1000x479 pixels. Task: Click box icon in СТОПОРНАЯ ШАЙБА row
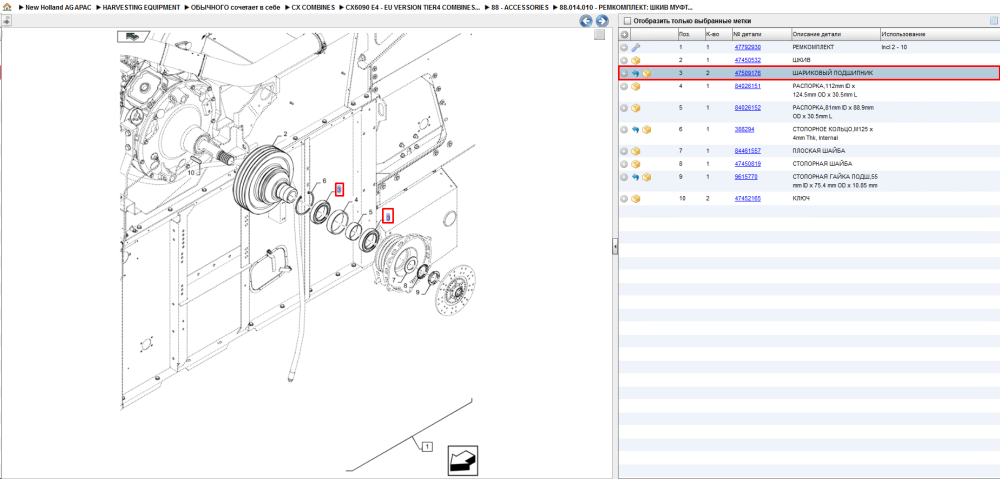636,164
